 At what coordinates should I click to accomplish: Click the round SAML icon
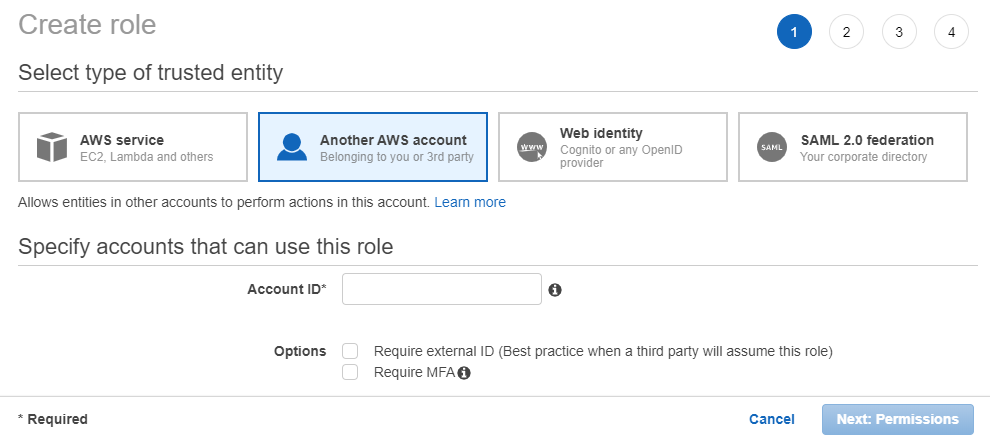pyautogui.click(x=771, y=147)
